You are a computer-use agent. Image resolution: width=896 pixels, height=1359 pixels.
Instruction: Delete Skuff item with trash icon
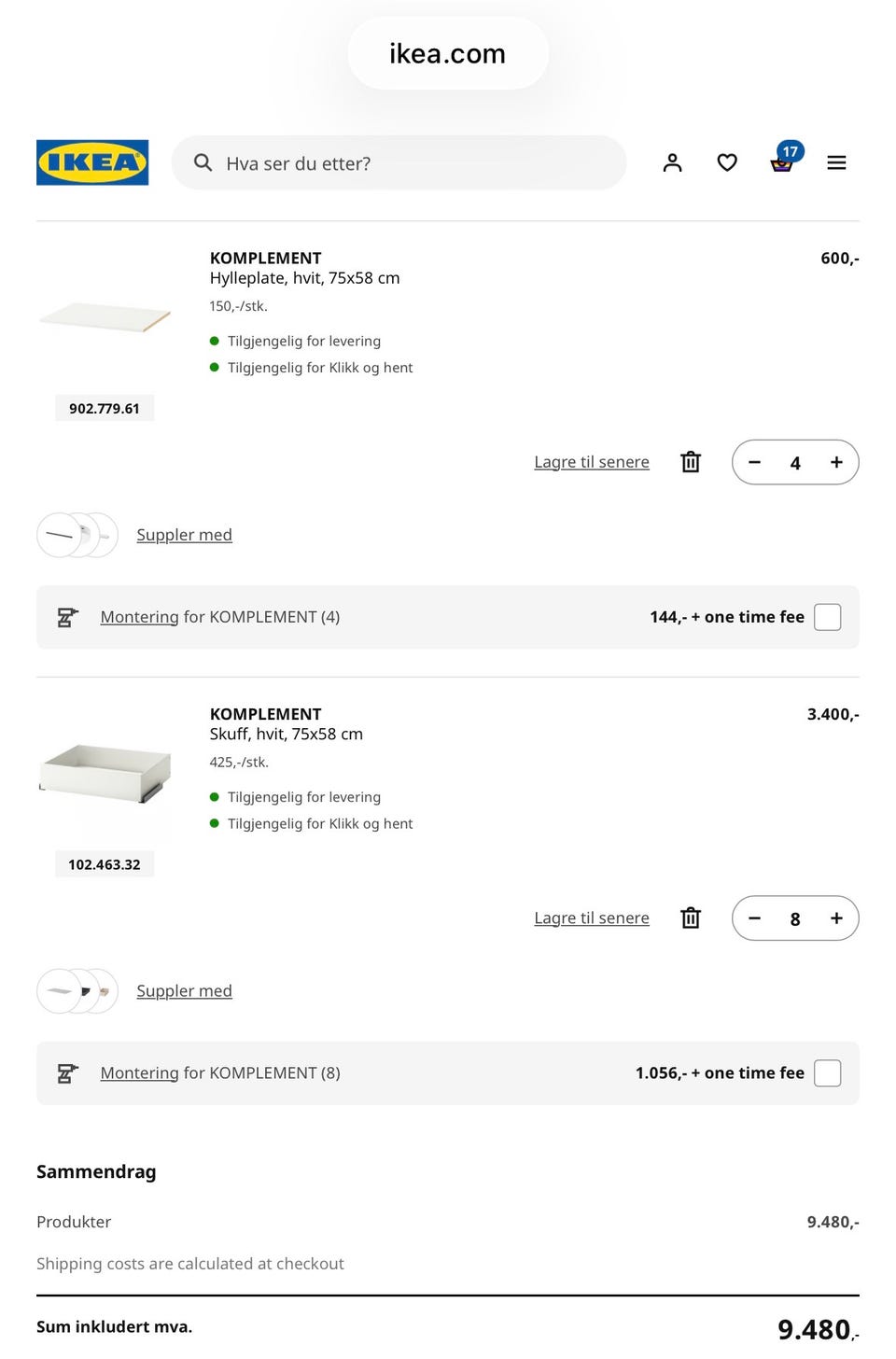click(x=691, y=918)
